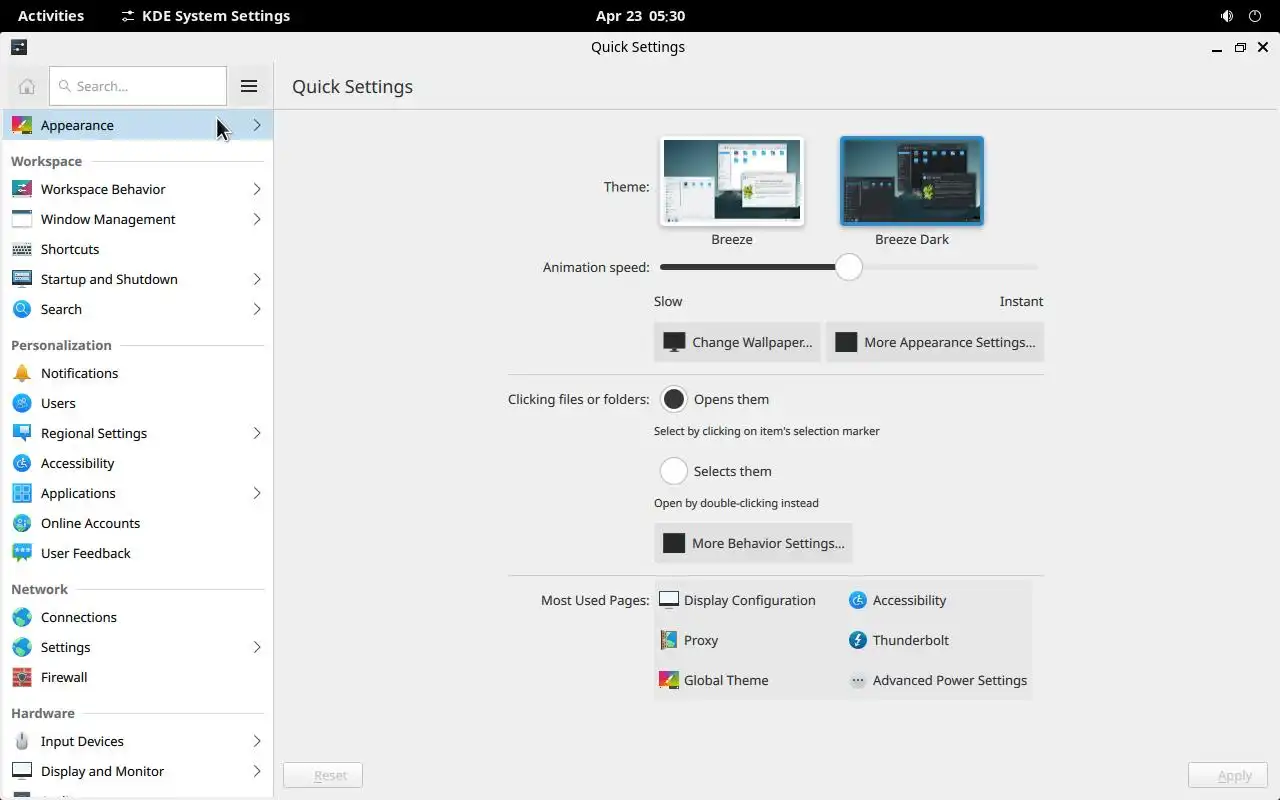Viewport: 1280px width, 800px height.
Task: Expand the Appearance category chevron
Action: (257, 125)
